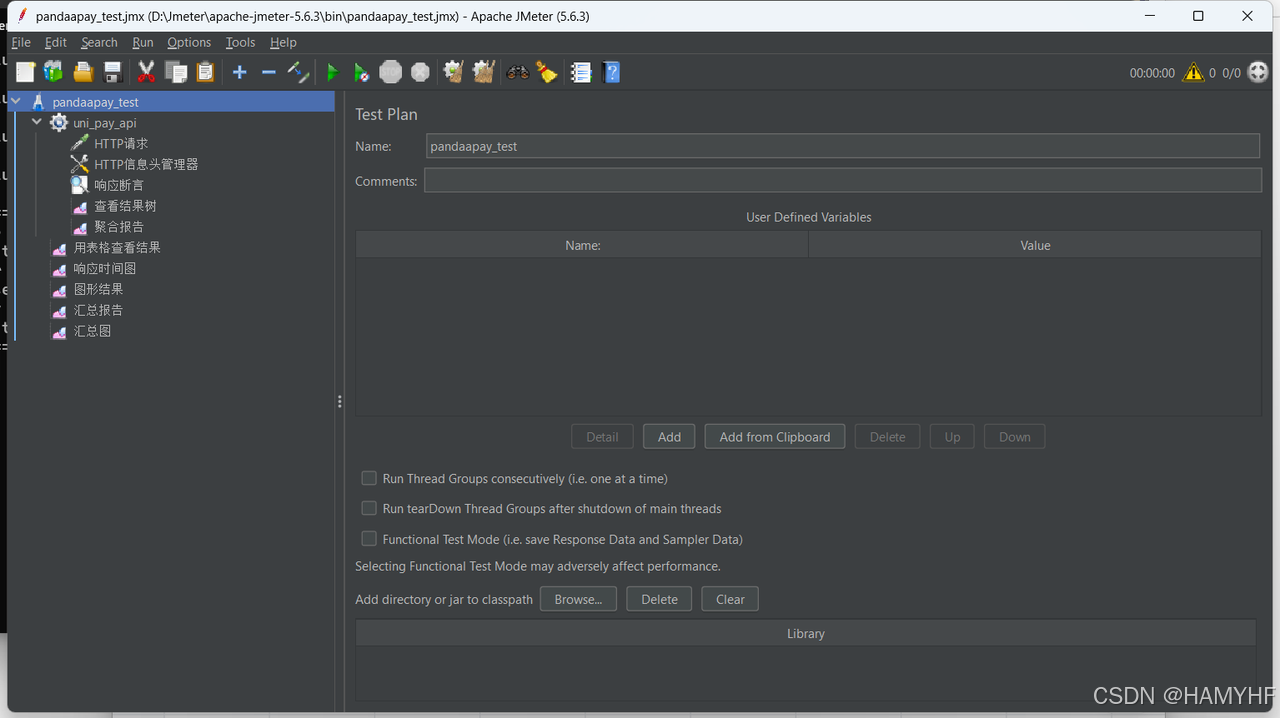
Task: Click the Reset Search broom icon
Action: pyautogui.click(x=546, y=72)
